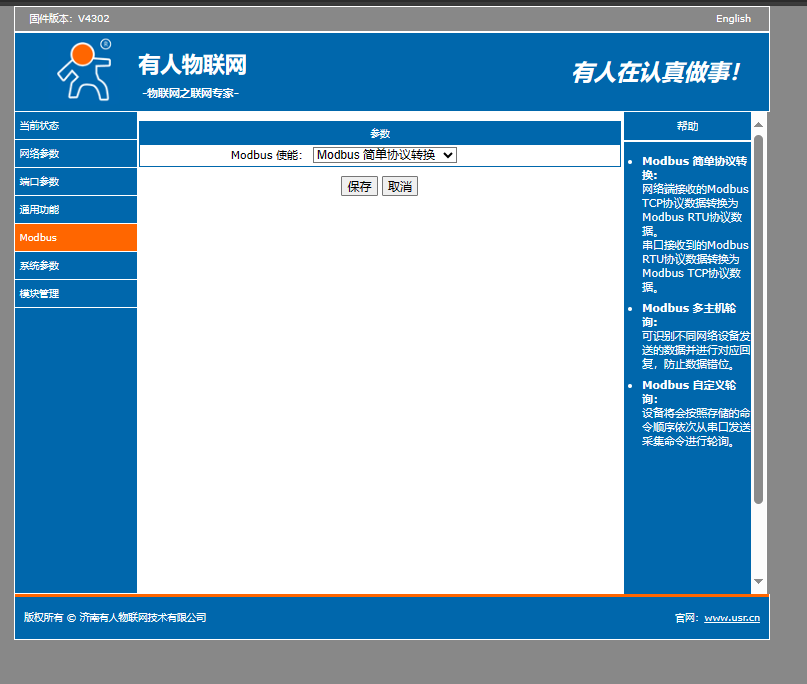This screenshot has width=807, height=684.
Task: Go to 网络参数 in the sidebar
Action: coord(40,154)
